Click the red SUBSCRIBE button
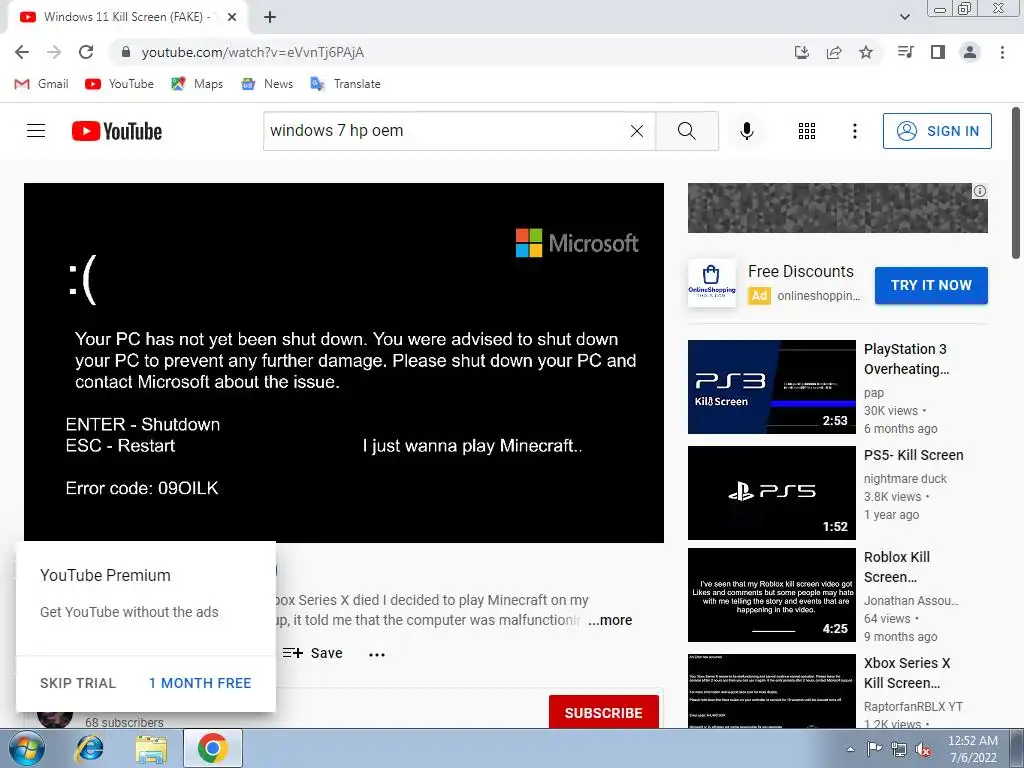Image resolution: width=1024 pixels, height=768 pixels. coord(603,712)
